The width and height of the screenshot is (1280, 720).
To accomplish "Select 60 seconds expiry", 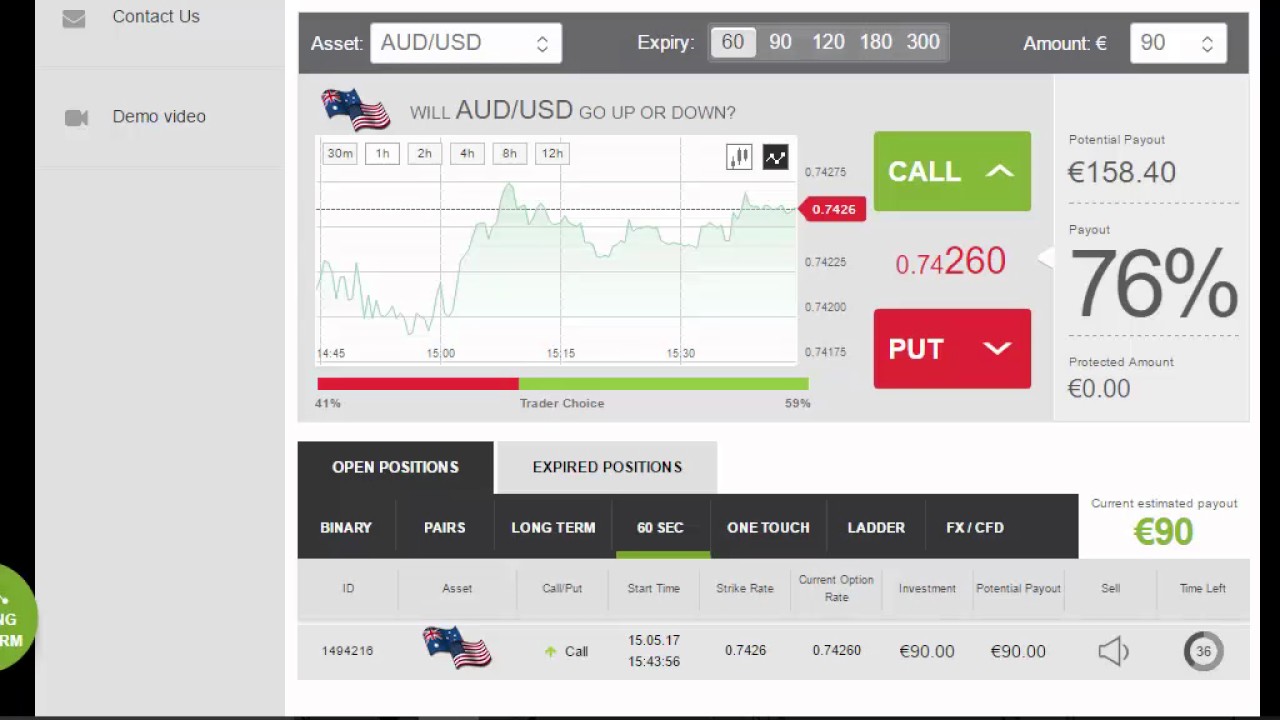I will (733, 42).
